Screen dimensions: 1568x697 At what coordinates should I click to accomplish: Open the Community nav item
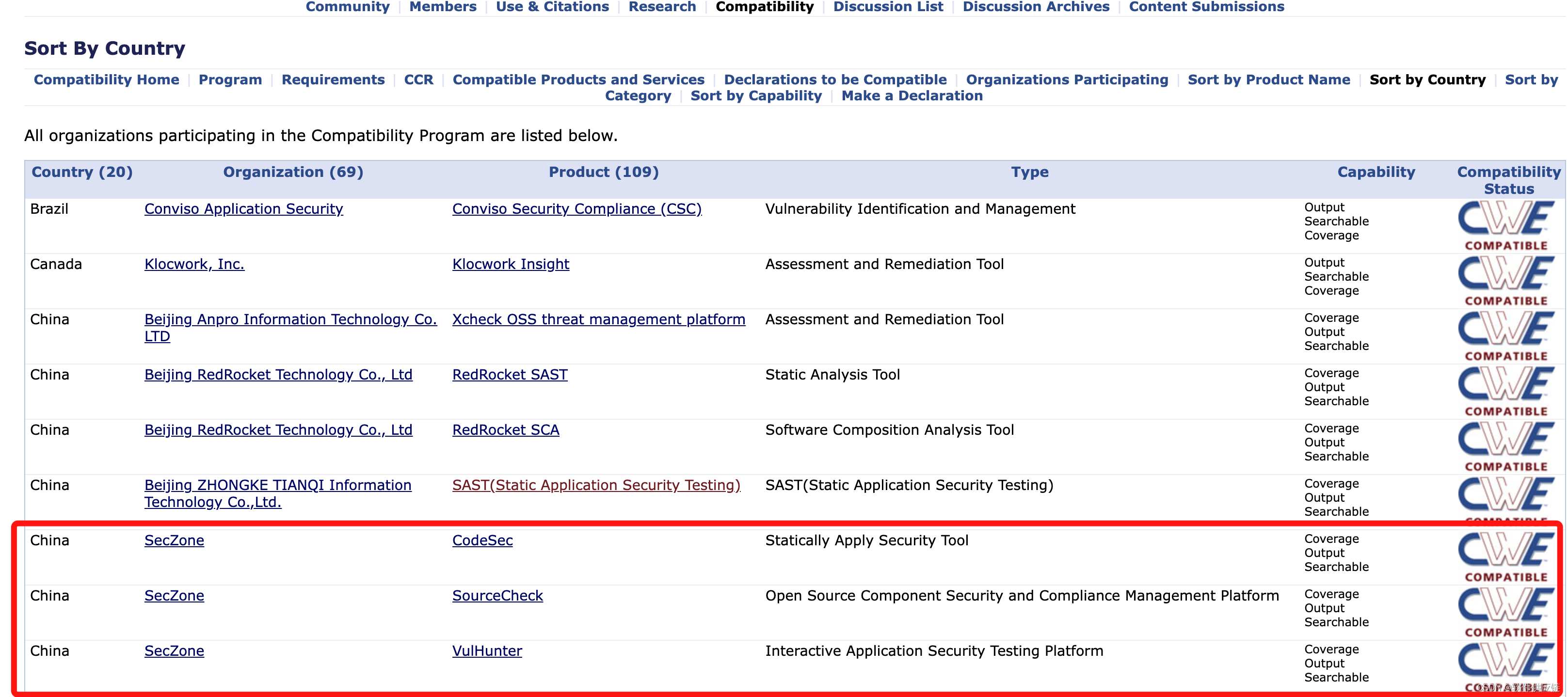pos(348,7)
